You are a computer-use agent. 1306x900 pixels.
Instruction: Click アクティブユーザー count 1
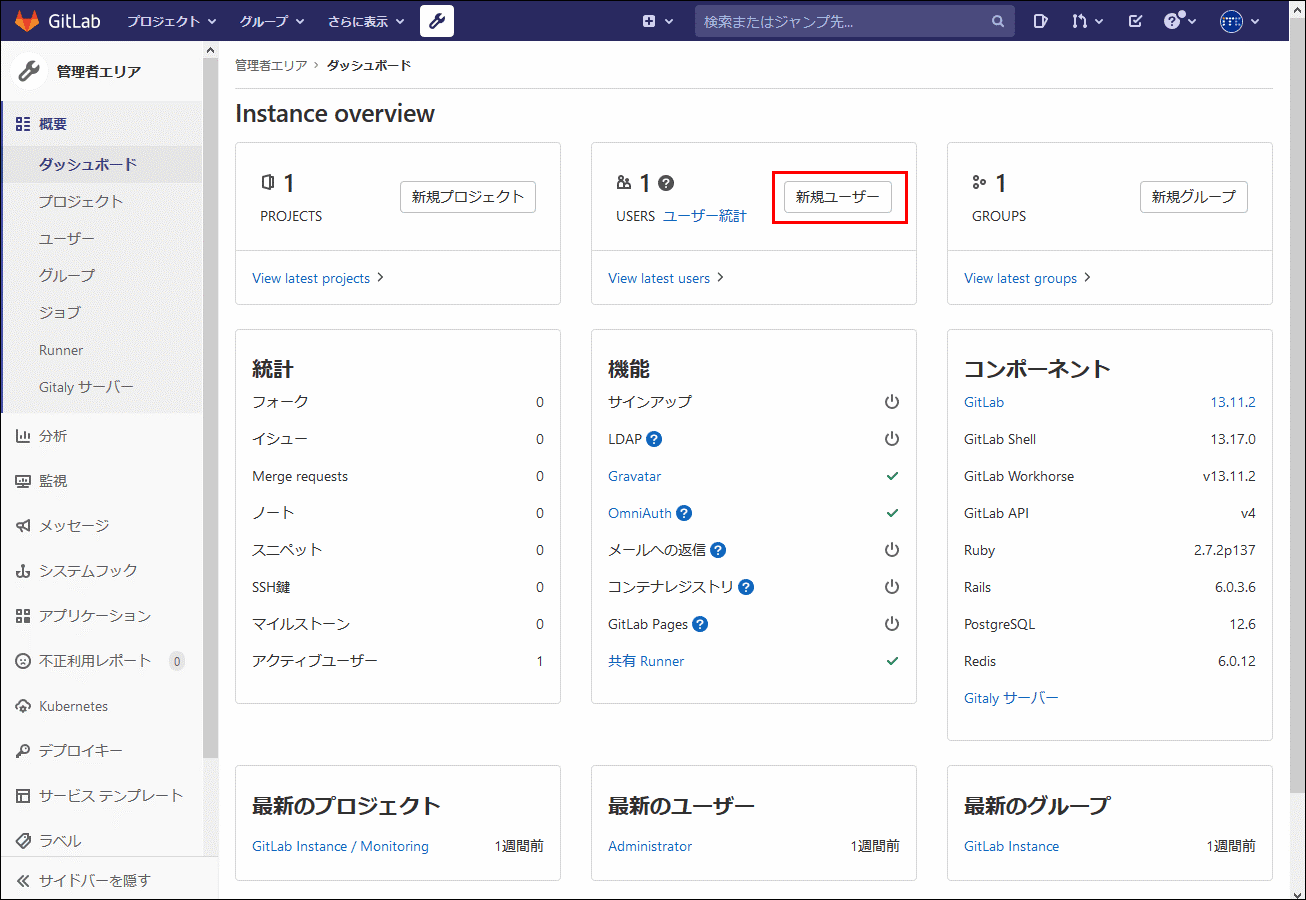pyautogui.click(x=540, y=661)
